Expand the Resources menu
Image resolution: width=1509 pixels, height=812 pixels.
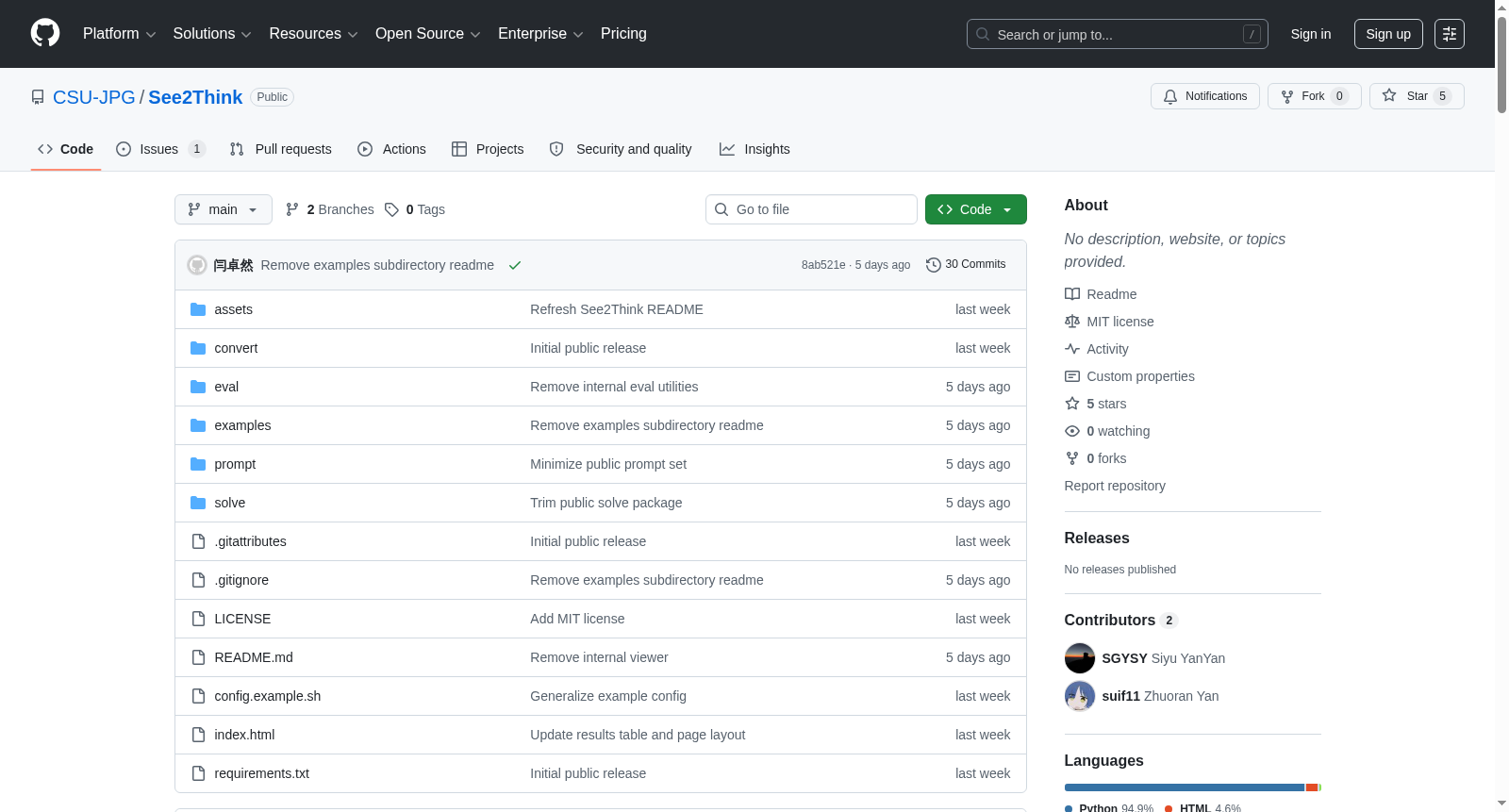[x=313, y=34]
